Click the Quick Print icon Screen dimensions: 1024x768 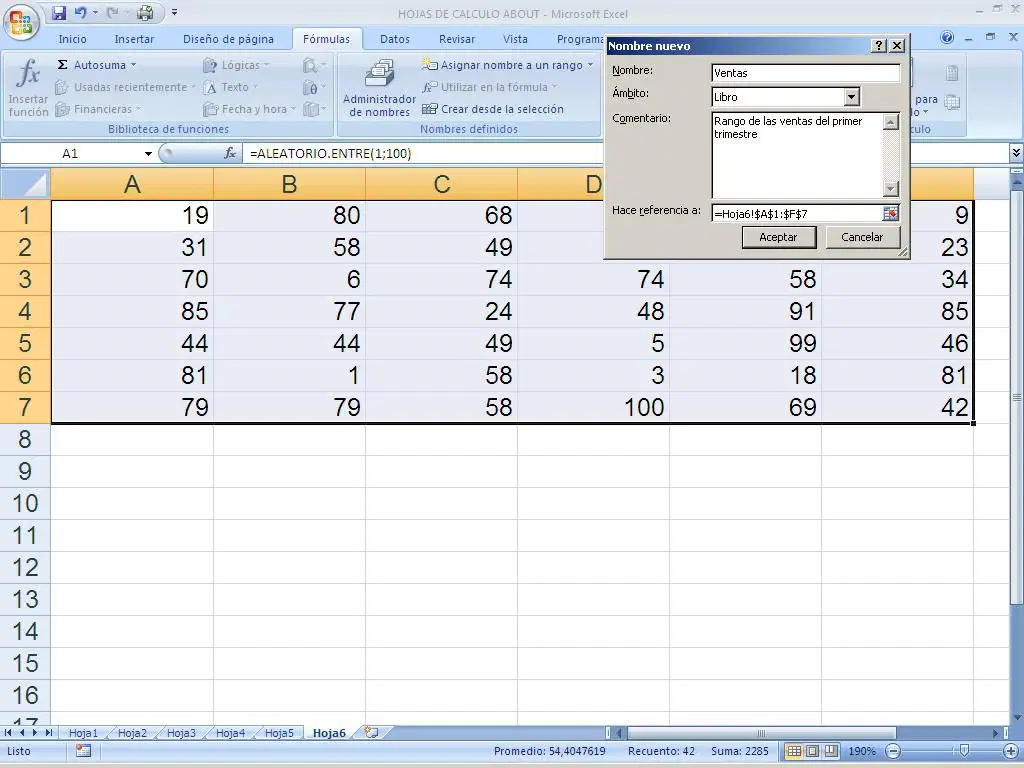(145, 12)
